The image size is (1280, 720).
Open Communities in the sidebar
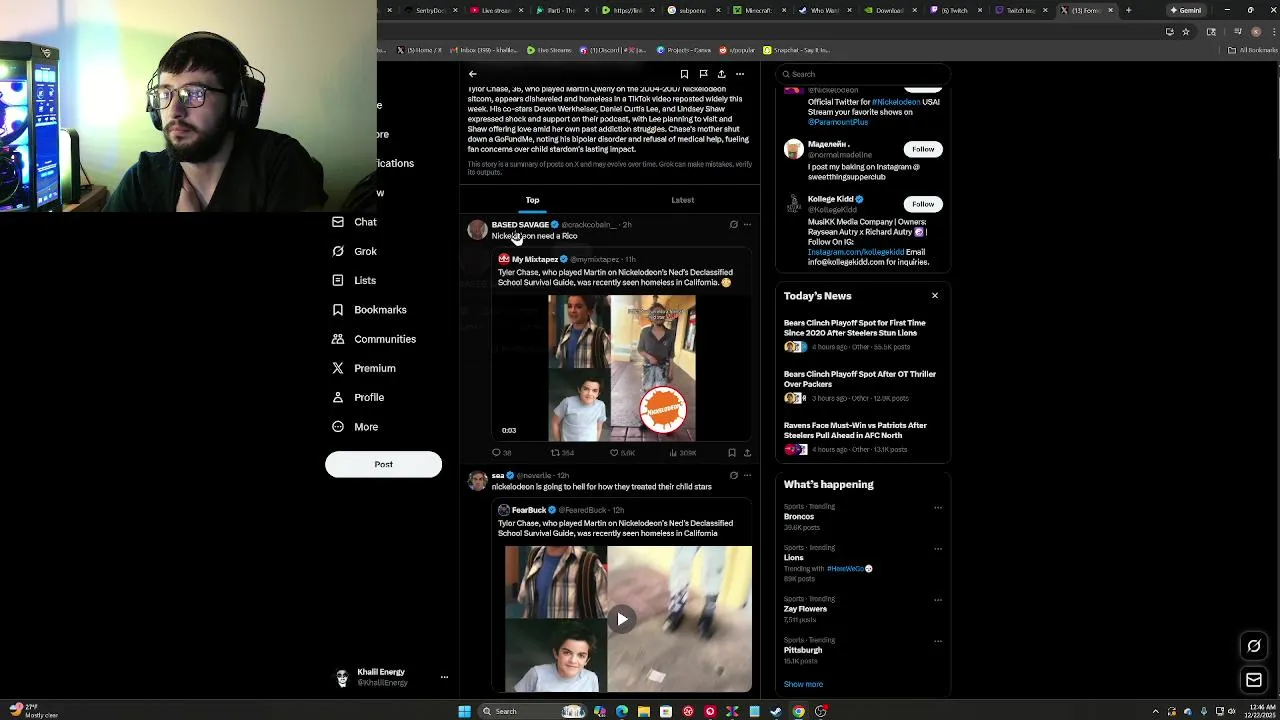tap(374, 339)
